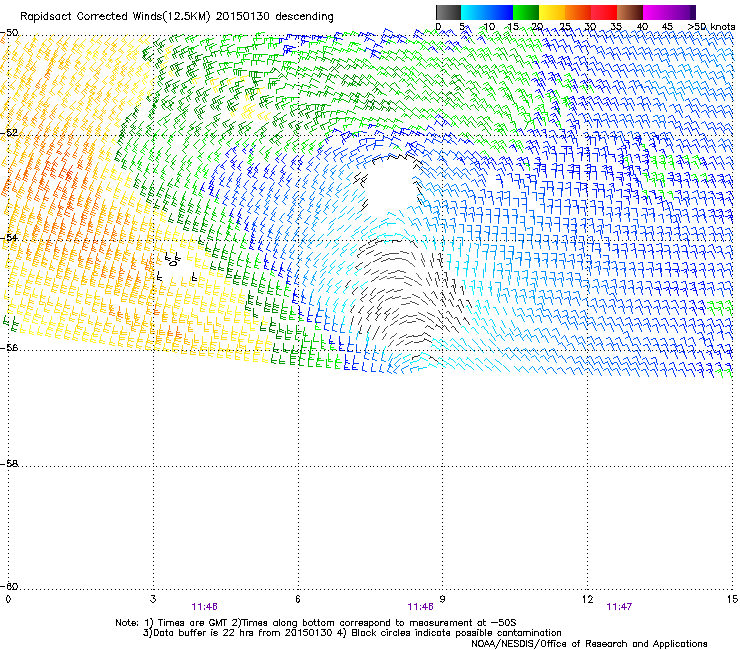Click the '11:48' time stamp just left of longitude 9
The image size is (740, 650).
[420, 607]
